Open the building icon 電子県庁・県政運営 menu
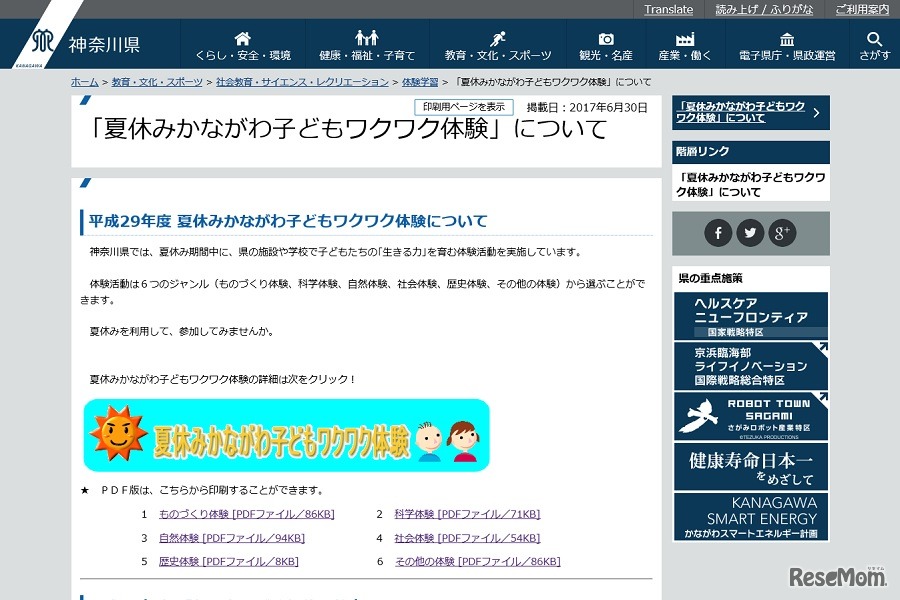900x600 pixels. pyautogui.click(x=787, y=45)
